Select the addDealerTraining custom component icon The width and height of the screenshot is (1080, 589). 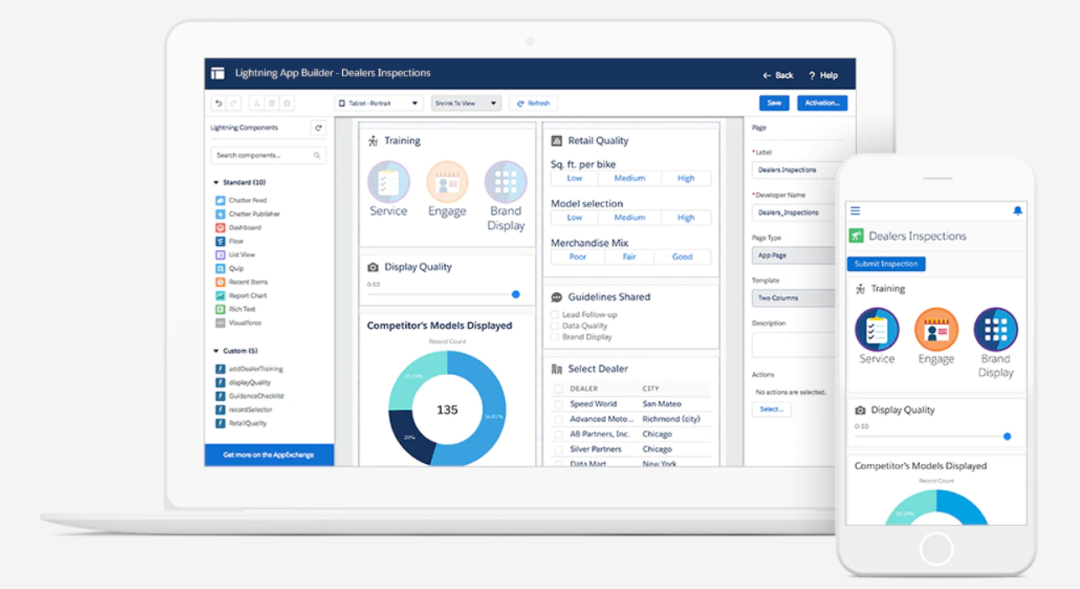pyautogui.click(x=220, y=369)
